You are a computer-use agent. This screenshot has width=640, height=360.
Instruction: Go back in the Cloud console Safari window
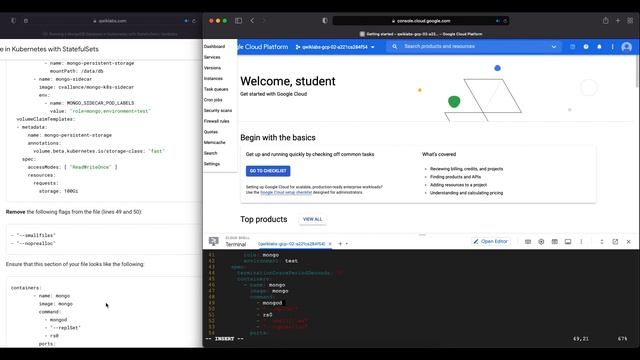252,20
